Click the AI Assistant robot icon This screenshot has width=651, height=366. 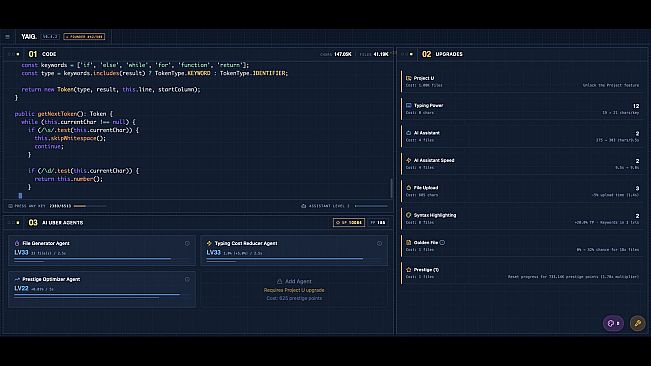point(409,133)
